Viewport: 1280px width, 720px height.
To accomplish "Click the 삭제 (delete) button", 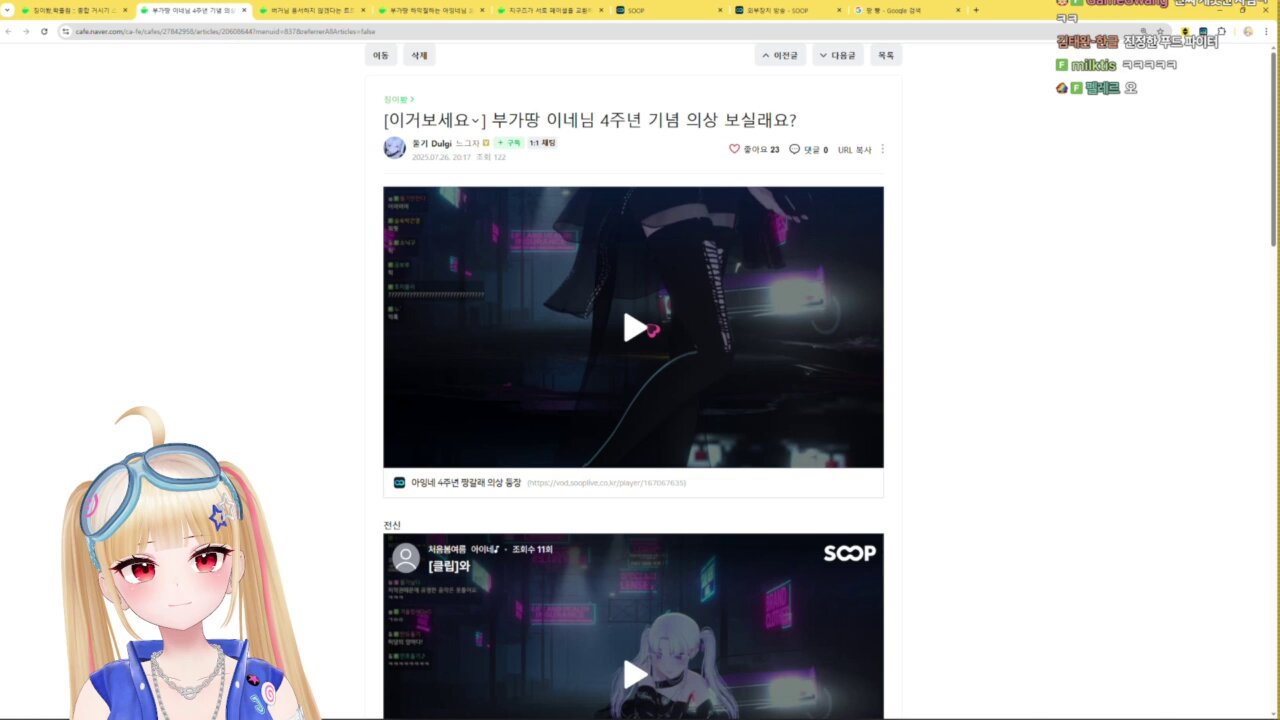I will (419, 56).
